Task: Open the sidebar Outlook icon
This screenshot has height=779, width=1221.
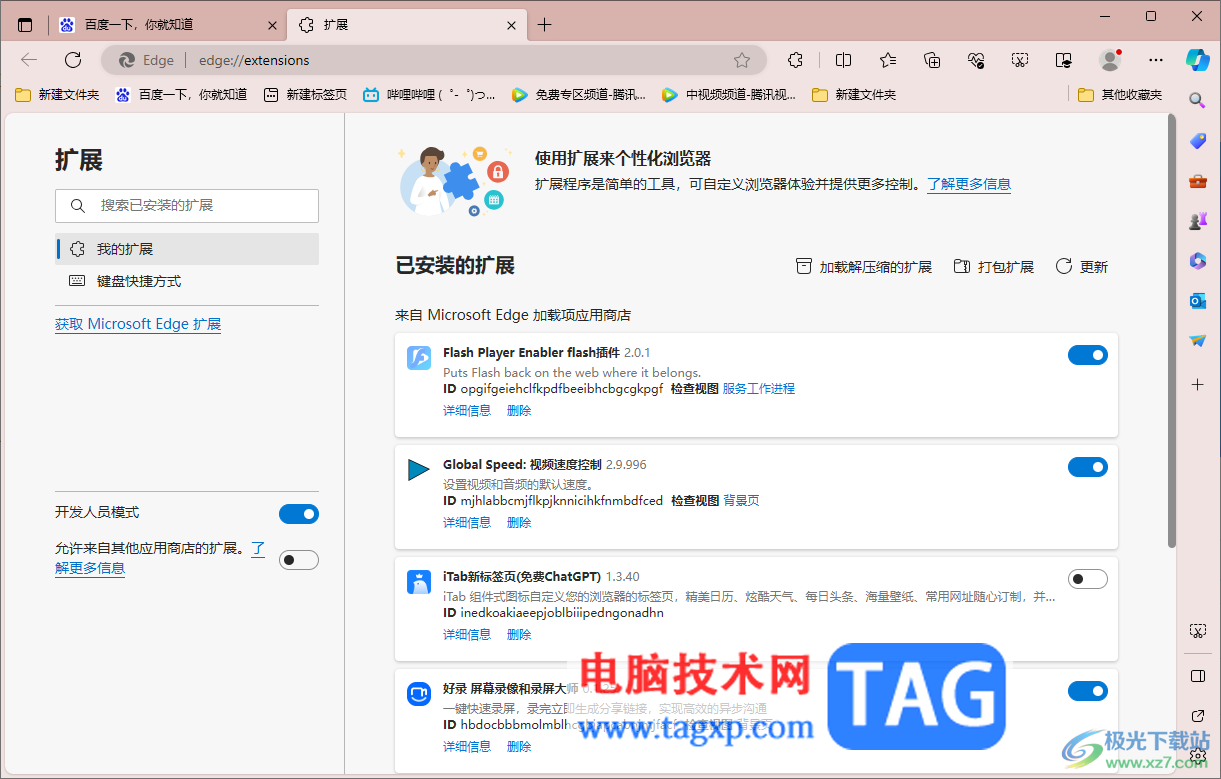Action: tap(1197, 301)
